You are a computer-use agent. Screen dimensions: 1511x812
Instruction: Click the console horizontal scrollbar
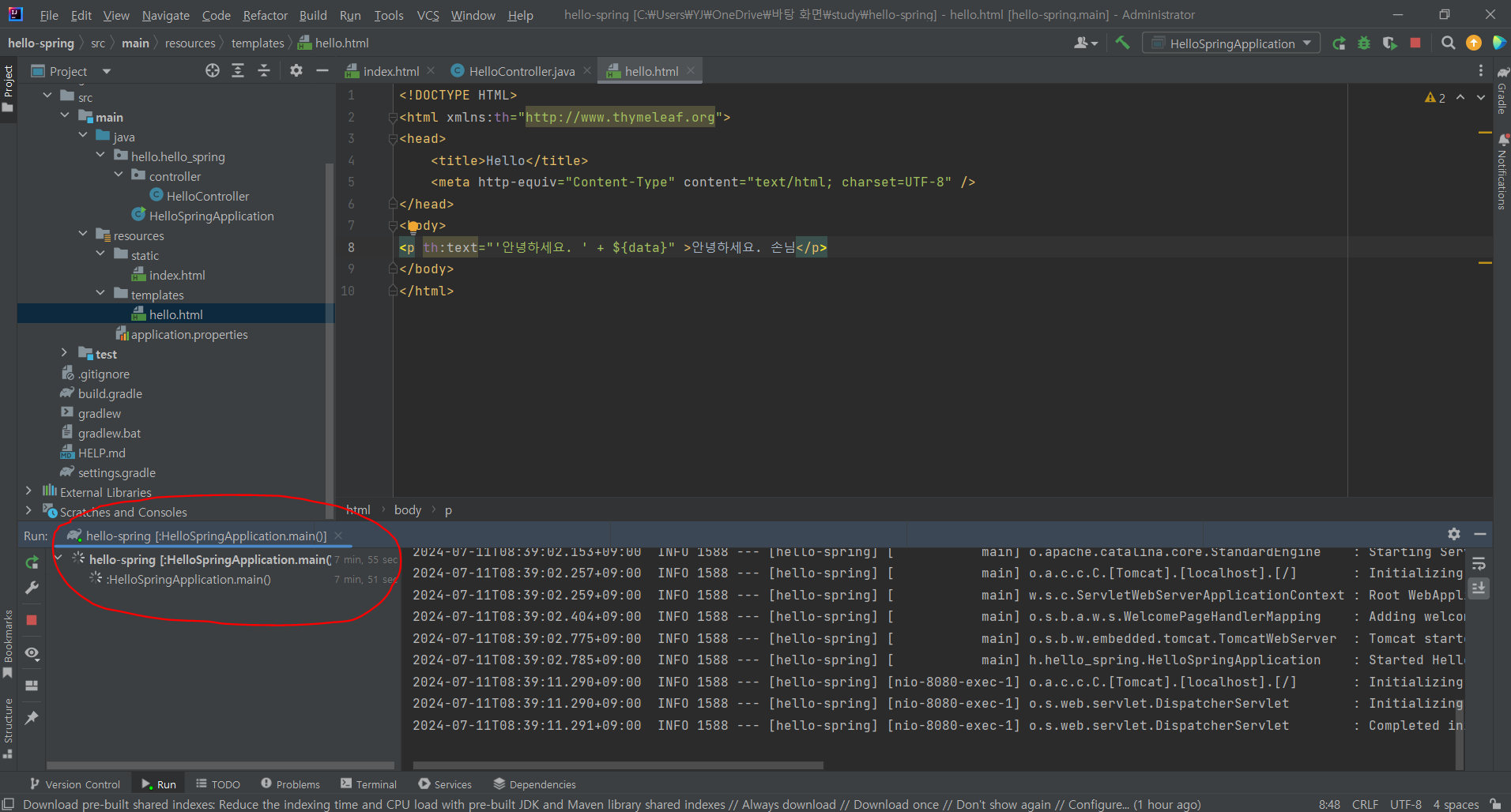coord(617,765)
